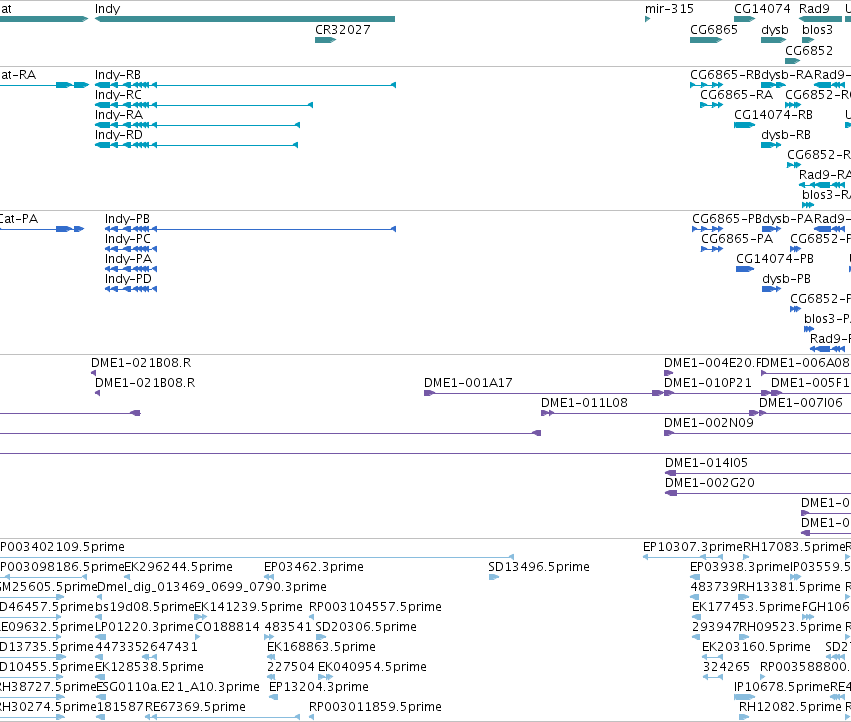The height and width of the screenshot is (722, 851).
Task: Open the EK203160.5prime label
Action: (756, 647)
